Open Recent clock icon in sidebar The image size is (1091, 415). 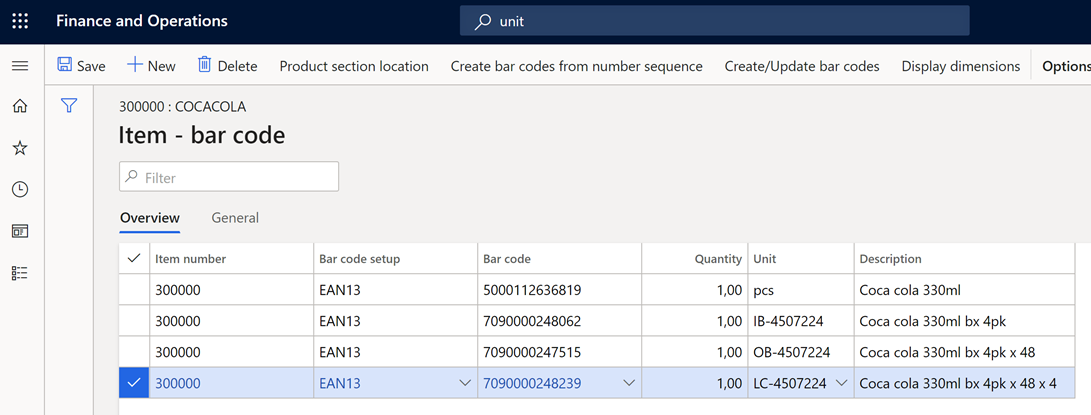[x=20, y=189]
